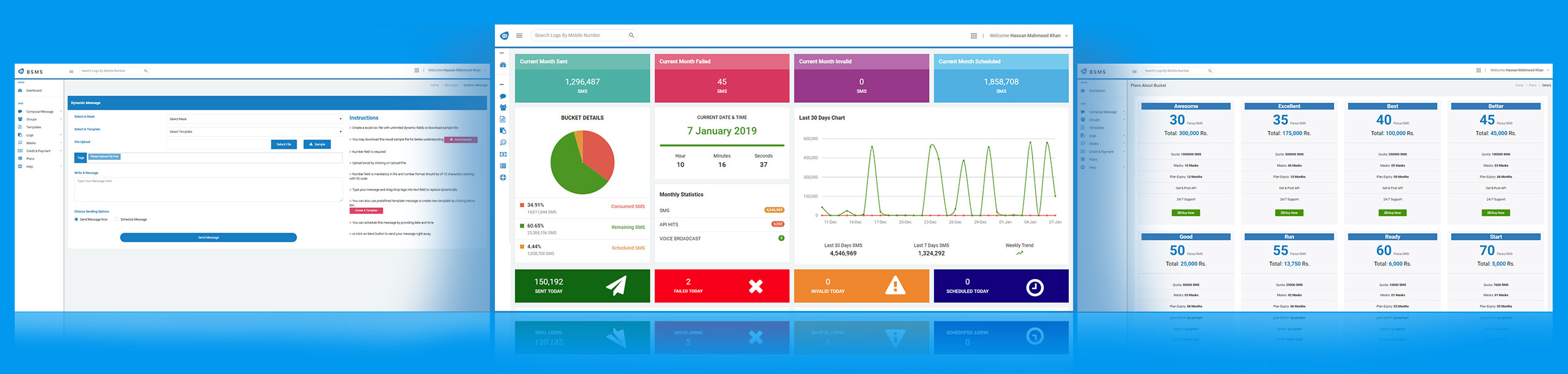This screenshot has width=1568, height=374.
Task: Open user dropdown in Dynamic Message window
Action: (456, 70)
